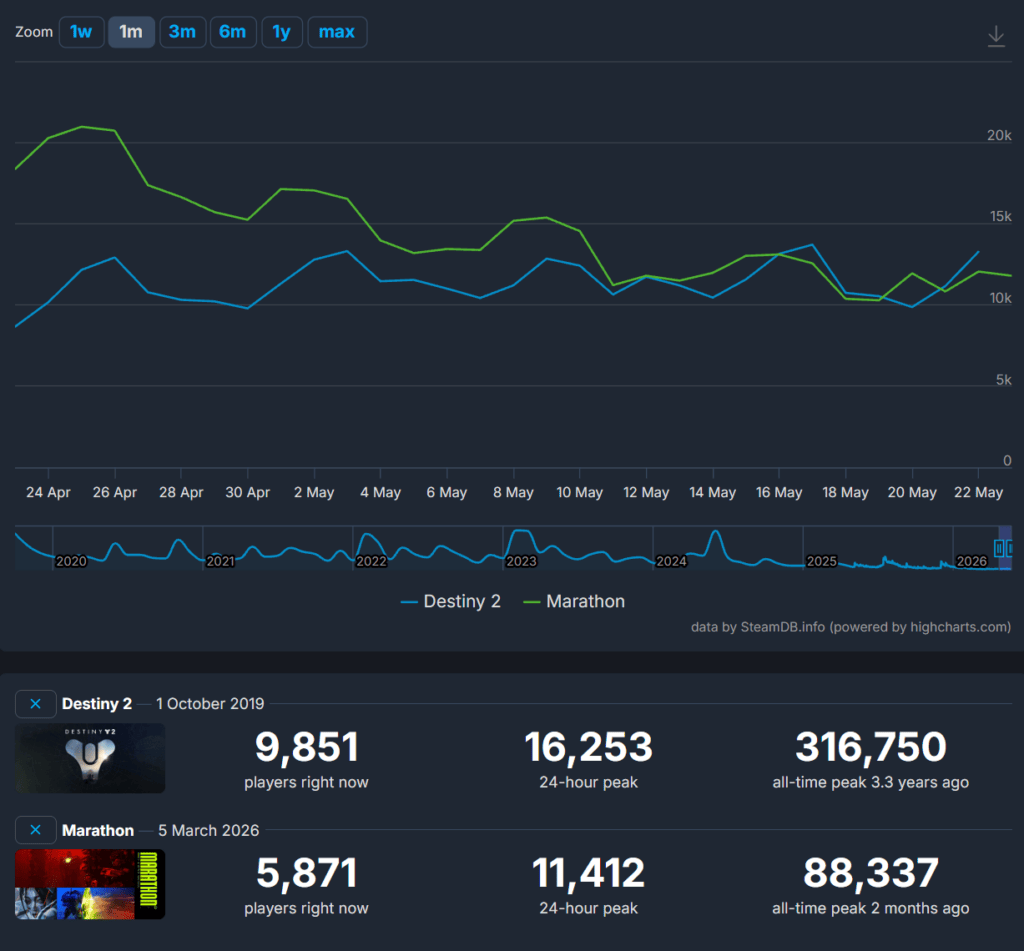Open the Destiny 2 game thumbnail
This screenshot has width=1024, height=951.
pyautogui.click(x=90, y=758)
